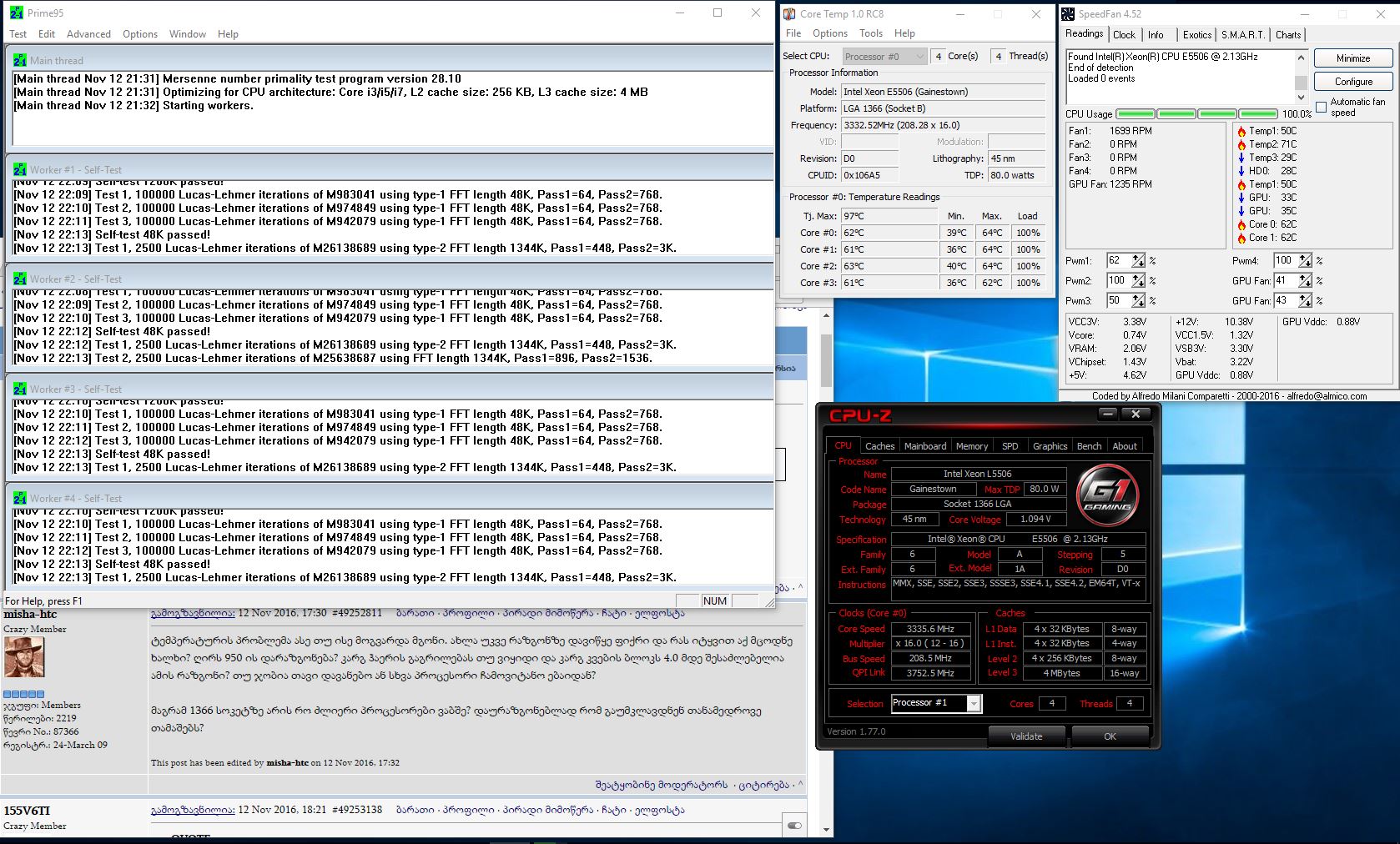Click the Main thread window icon
Image resolution: width=1400 pixels, height=844 pixels.
coord(20,60)
